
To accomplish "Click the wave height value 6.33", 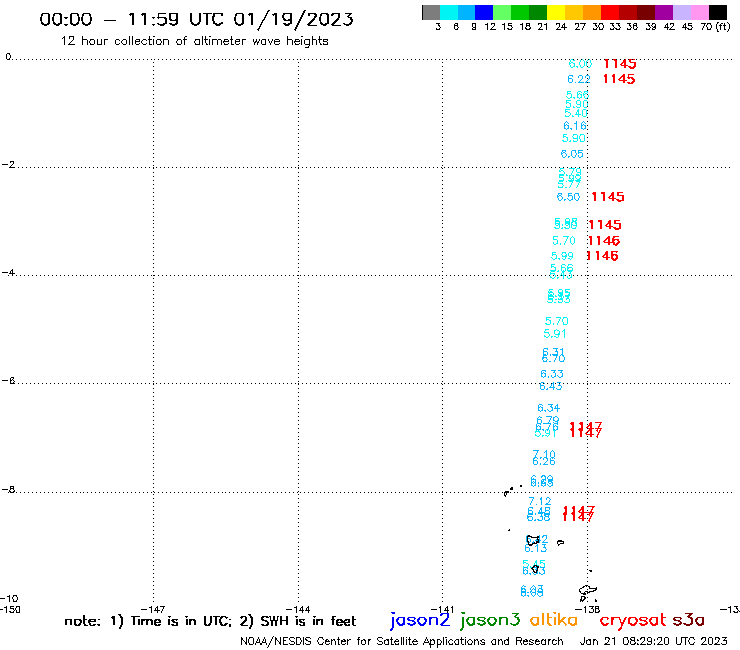I will click(552, 374).
